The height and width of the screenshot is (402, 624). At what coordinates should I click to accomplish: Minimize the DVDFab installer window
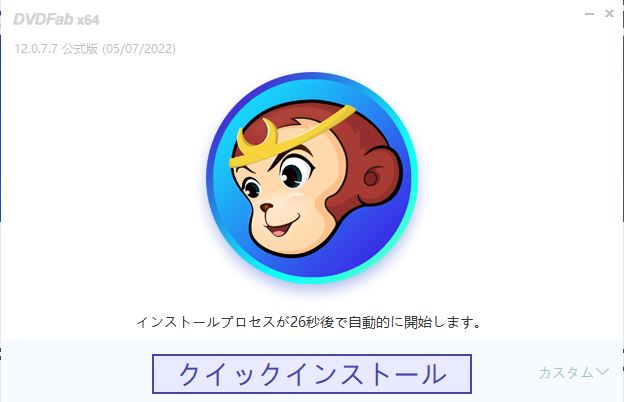[x=589, y=14]
